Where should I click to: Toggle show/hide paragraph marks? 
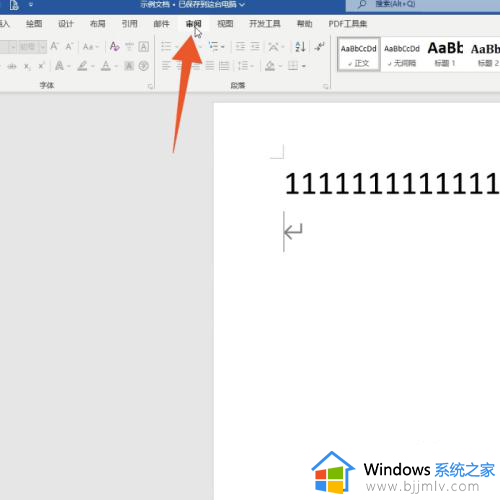pyautogui.click(x=319, y=47)
